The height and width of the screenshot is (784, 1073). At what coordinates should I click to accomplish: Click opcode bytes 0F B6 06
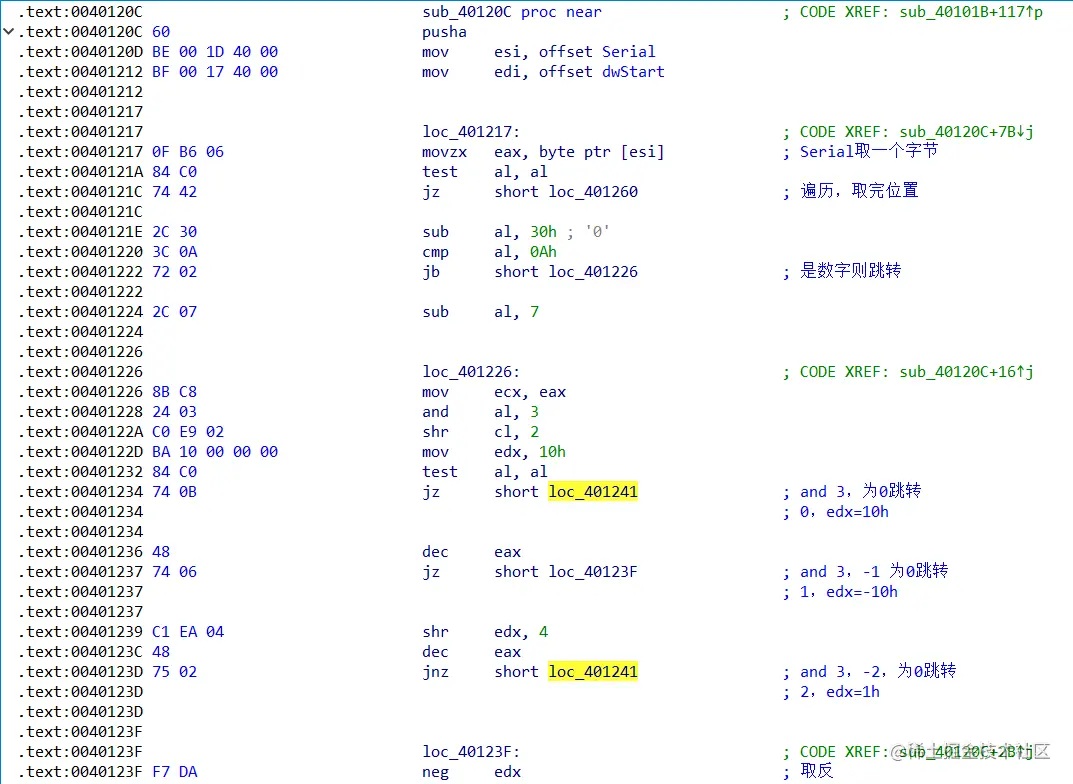click(188, 151)
